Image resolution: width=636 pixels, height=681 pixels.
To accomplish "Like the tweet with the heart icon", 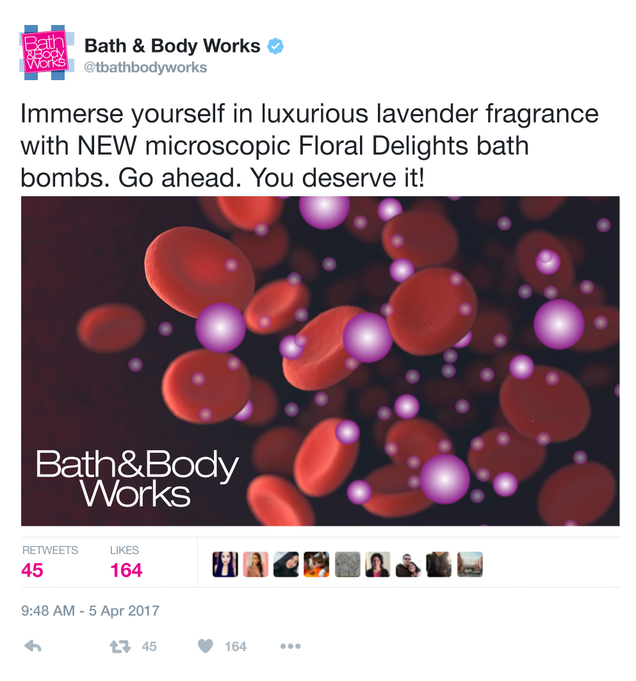I will (205, 646).
